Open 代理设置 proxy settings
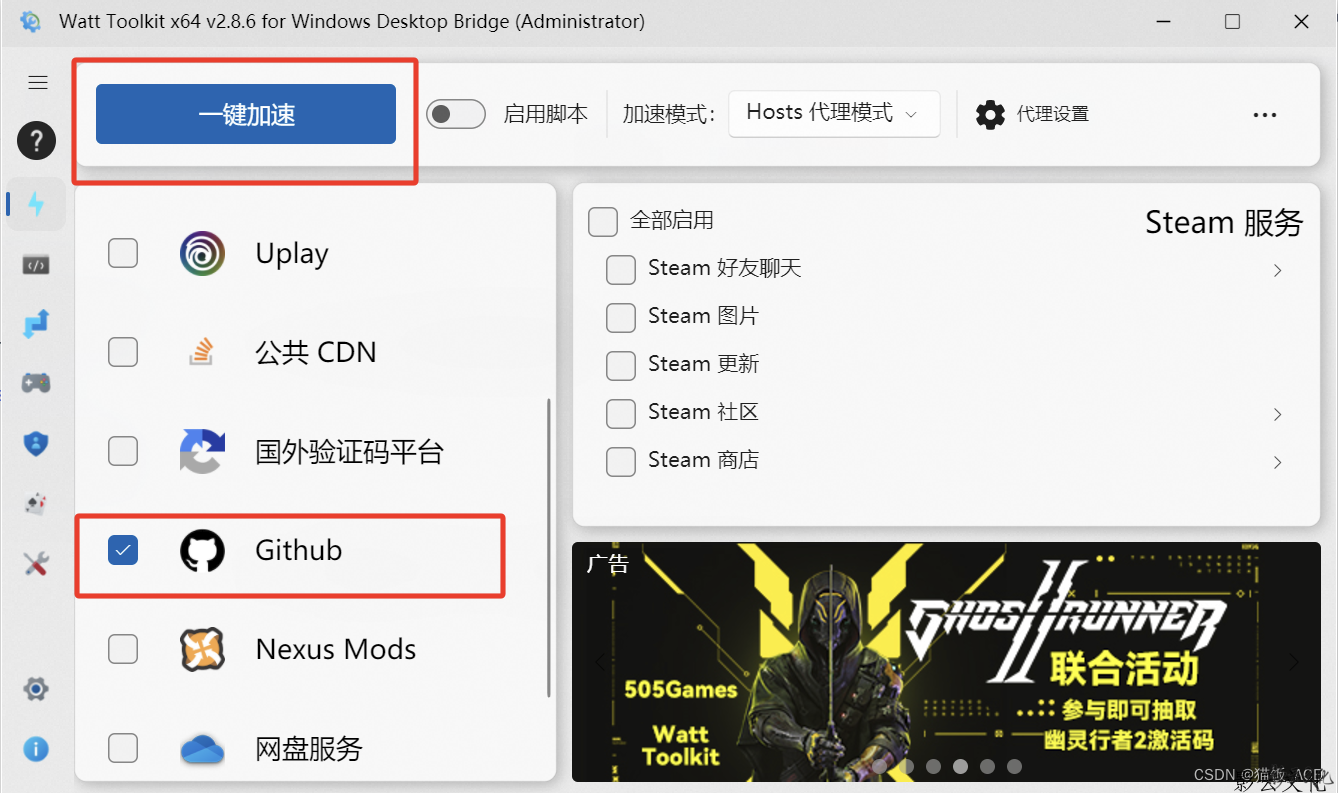This screenshot has height=793, width=1338. coord(1033,115)
